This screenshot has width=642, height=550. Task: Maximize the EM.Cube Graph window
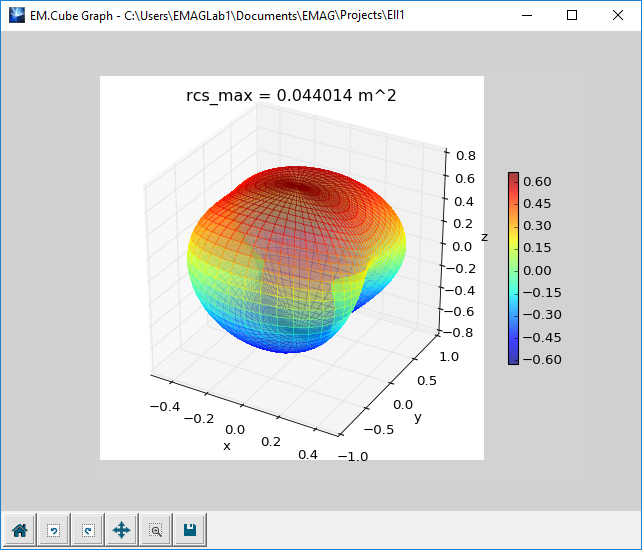tap(572, 16)
